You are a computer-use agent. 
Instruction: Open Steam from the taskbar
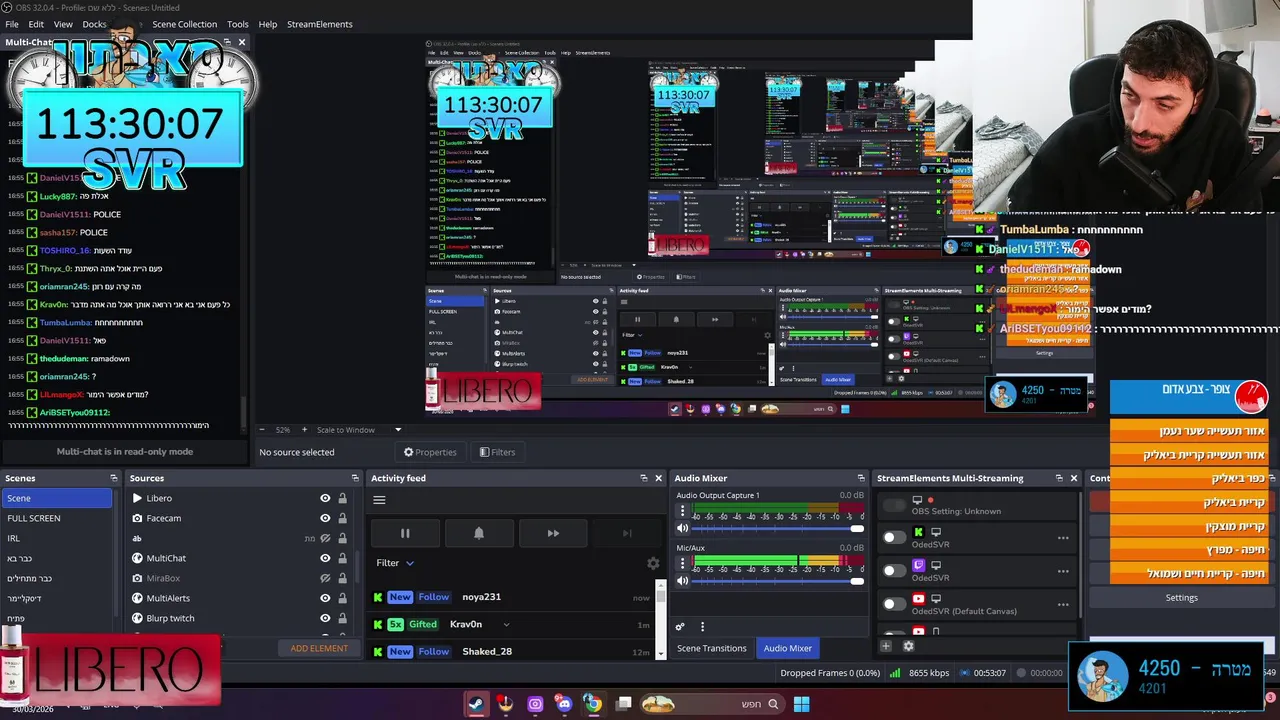pyautogui.click(x=476, y=704)
